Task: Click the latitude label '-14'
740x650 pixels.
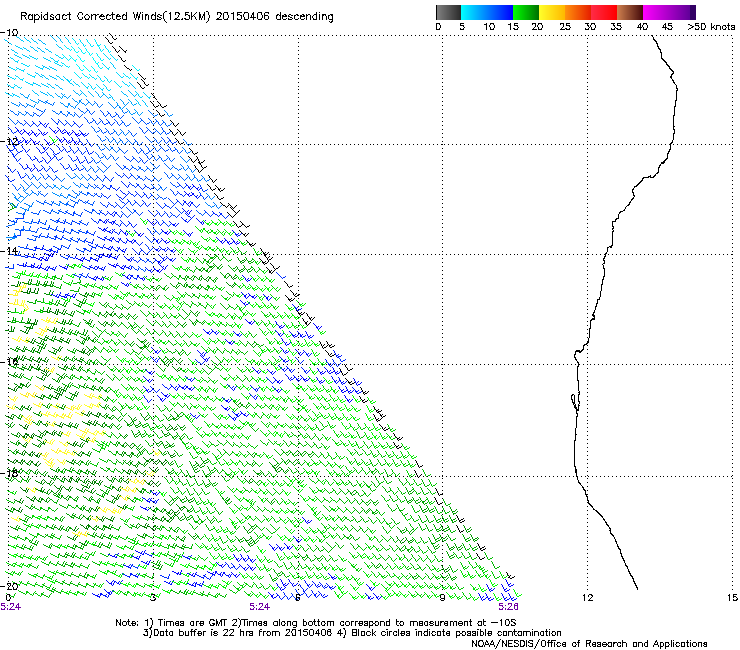Action: click(10, 251)
